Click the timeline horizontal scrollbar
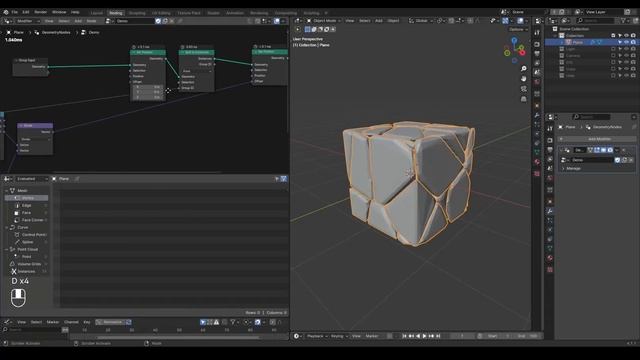 coord(178,338)
